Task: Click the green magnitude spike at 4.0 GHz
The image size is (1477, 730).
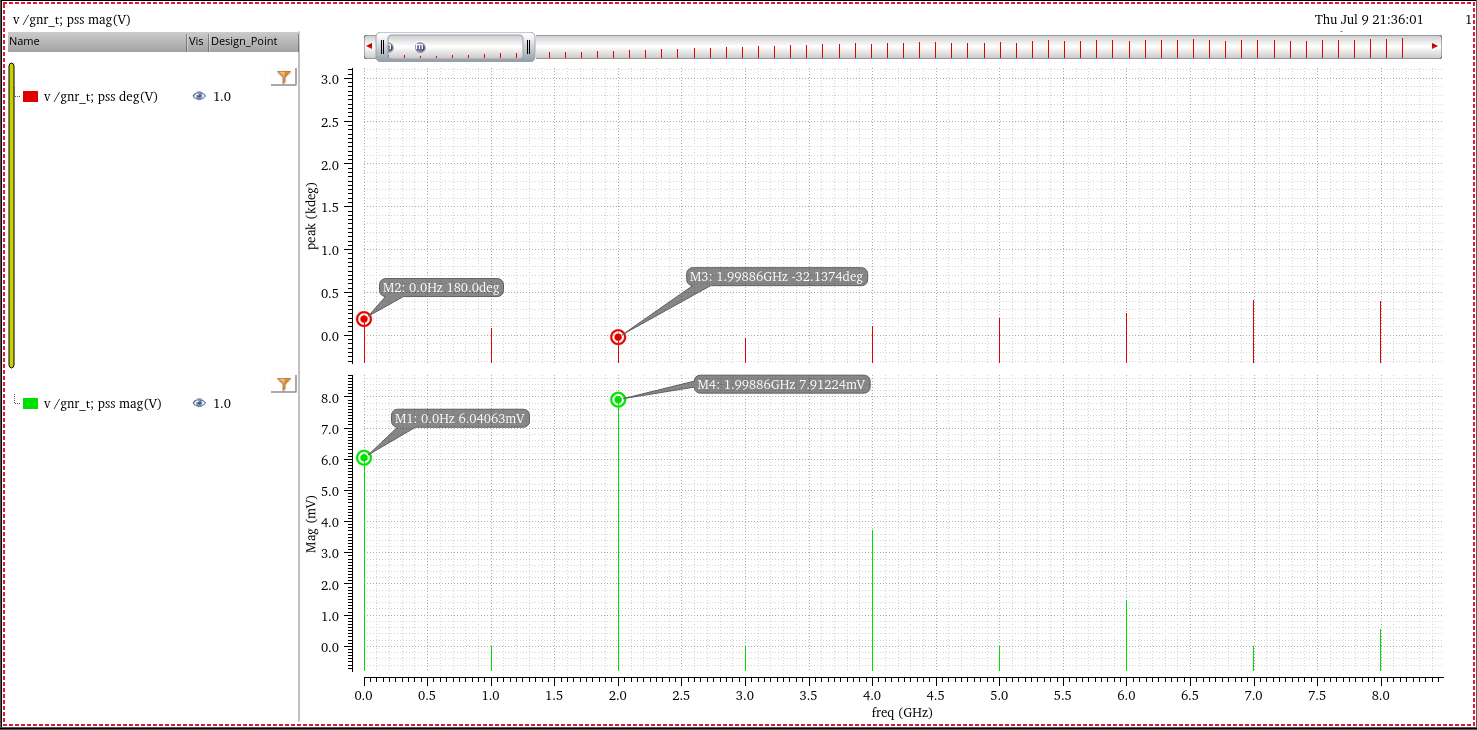Action: (872, 600)
